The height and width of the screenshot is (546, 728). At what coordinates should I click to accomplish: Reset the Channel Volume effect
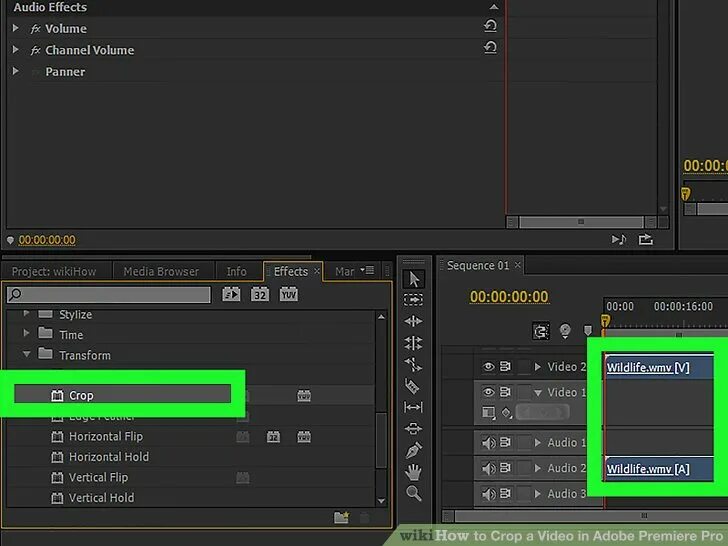(x=490, y=47)
